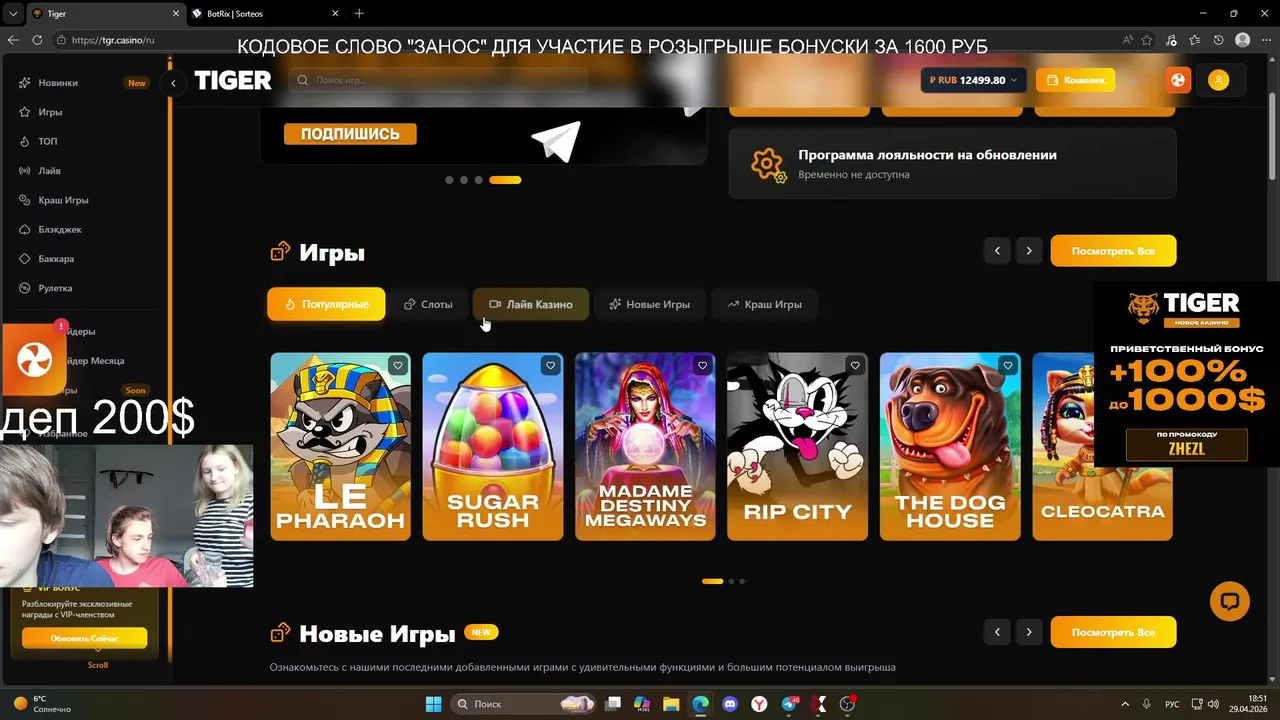
Task: Go back in browser
Action: pos(13,40)
